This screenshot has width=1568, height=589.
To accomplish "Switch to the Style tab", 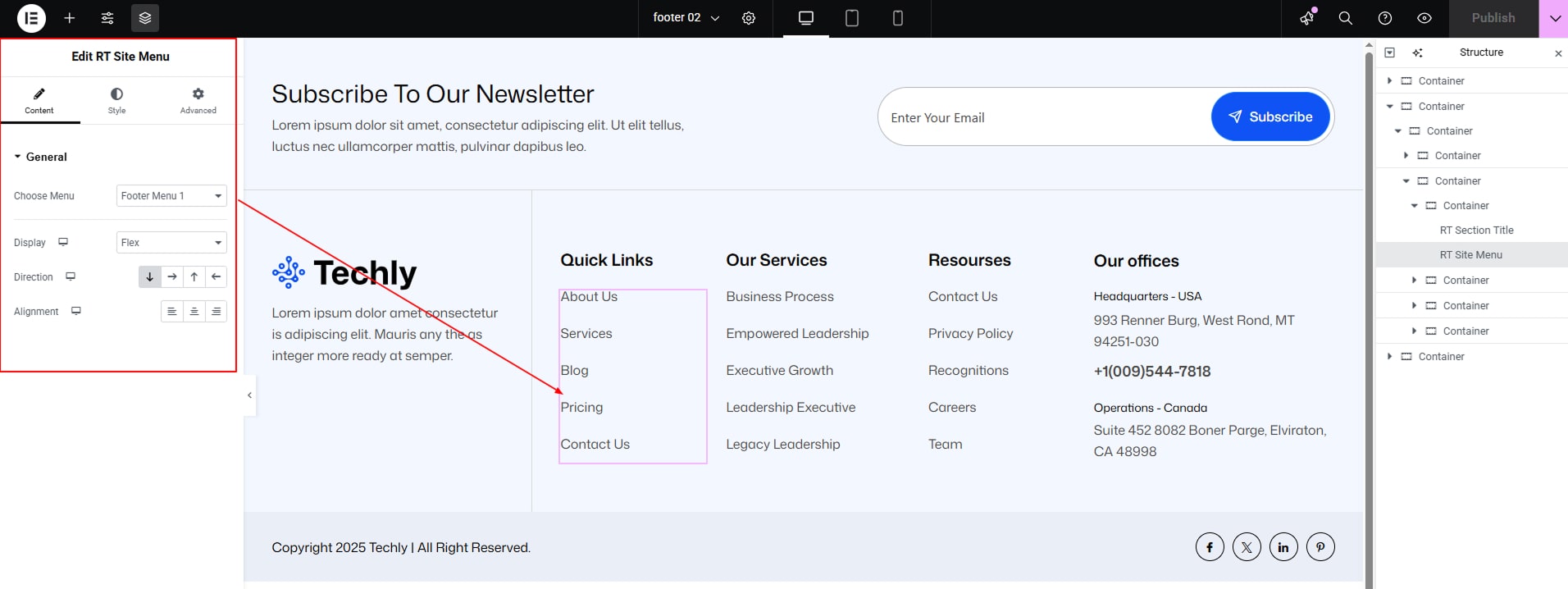I will tap(117, 101).
